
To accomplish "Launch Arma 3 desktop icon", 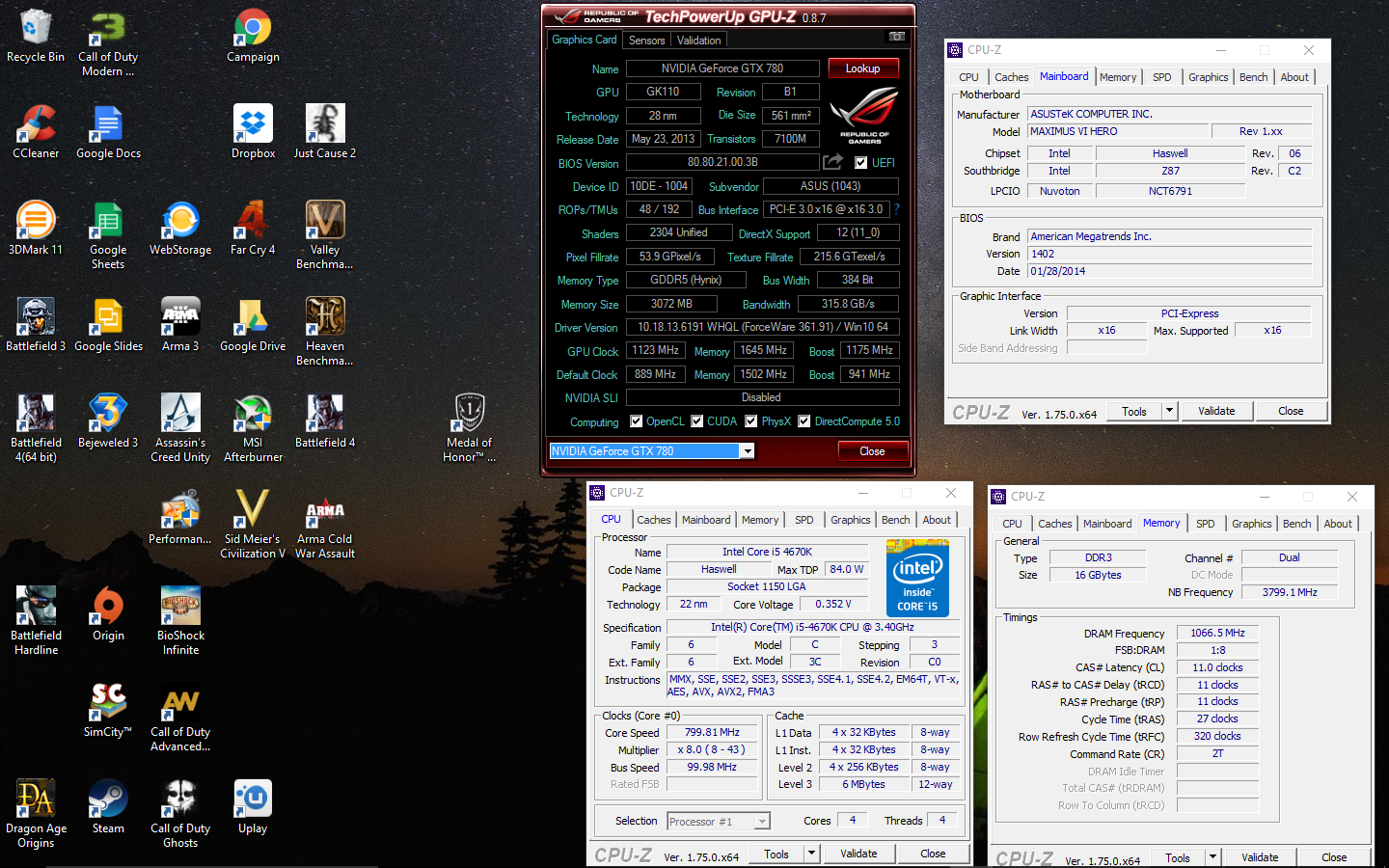I will point(180,326).
